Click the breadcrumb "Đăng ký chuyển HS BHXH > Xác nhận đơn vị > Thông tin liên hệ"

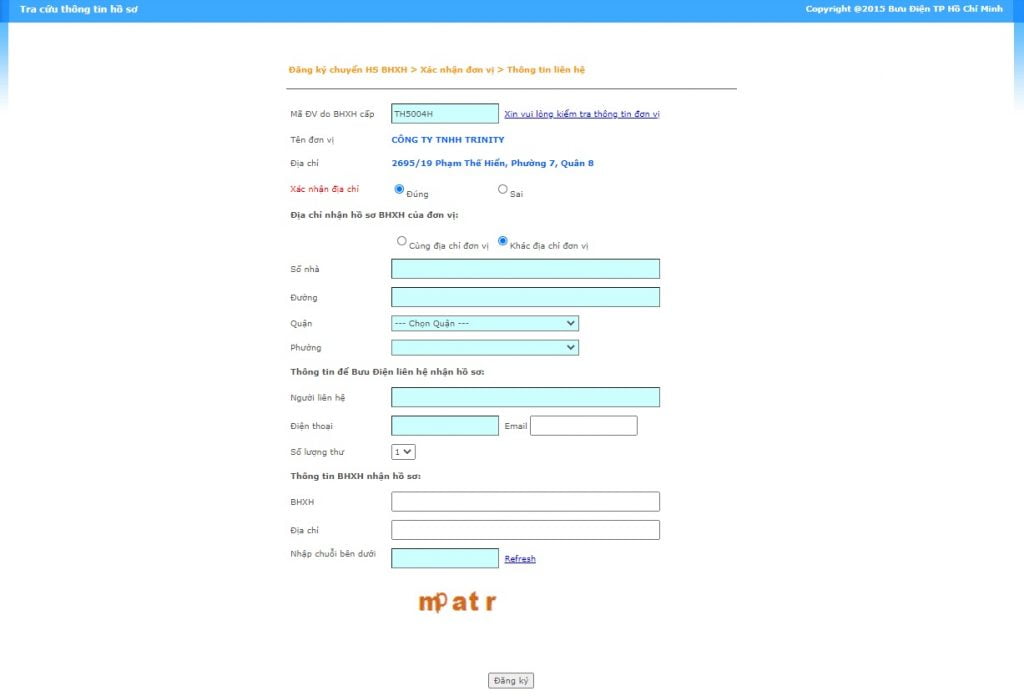click(x=436, y=70)
